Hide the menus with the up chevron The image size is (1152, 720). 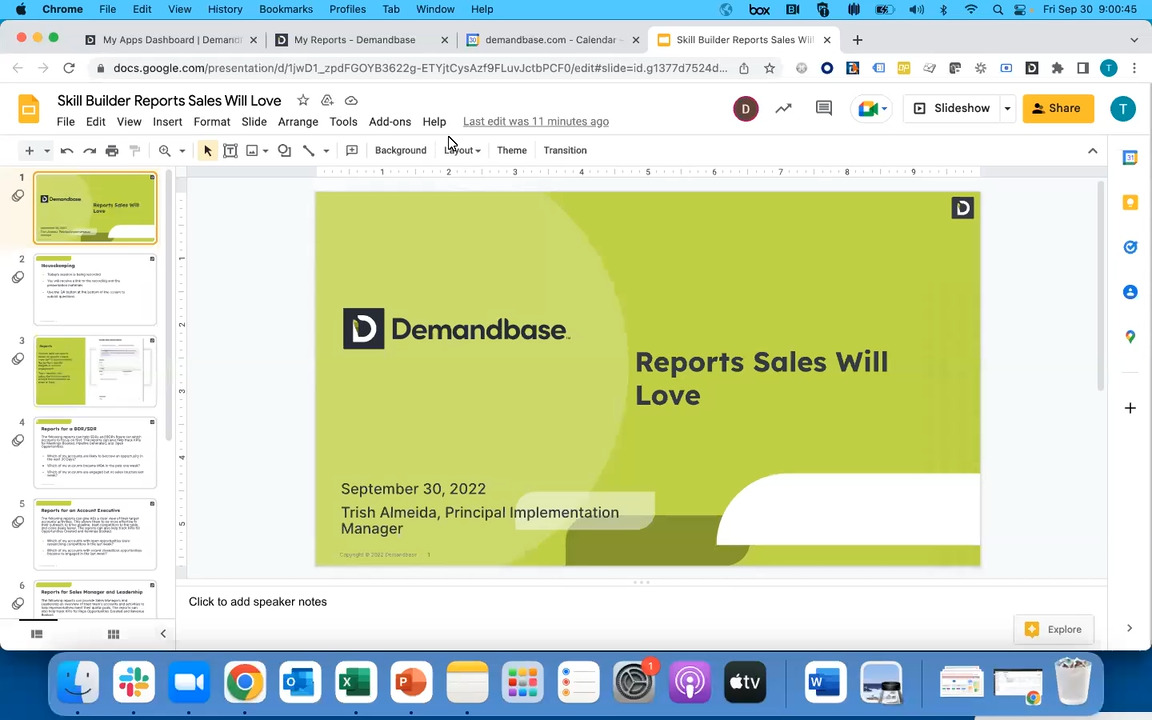click(1092, 151)
